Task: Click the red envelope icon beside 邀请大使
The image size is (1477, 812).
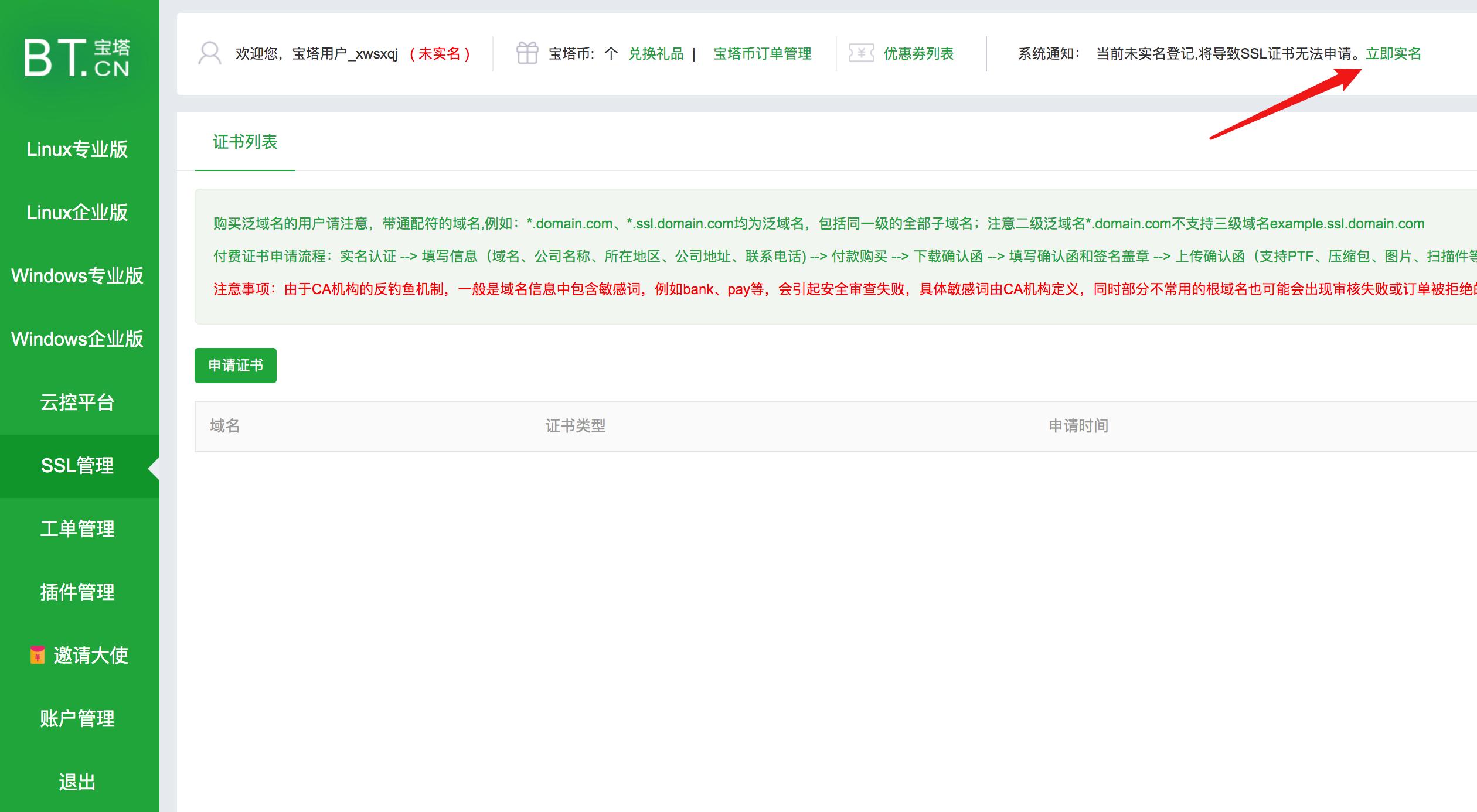Action: tap(38, 655)
